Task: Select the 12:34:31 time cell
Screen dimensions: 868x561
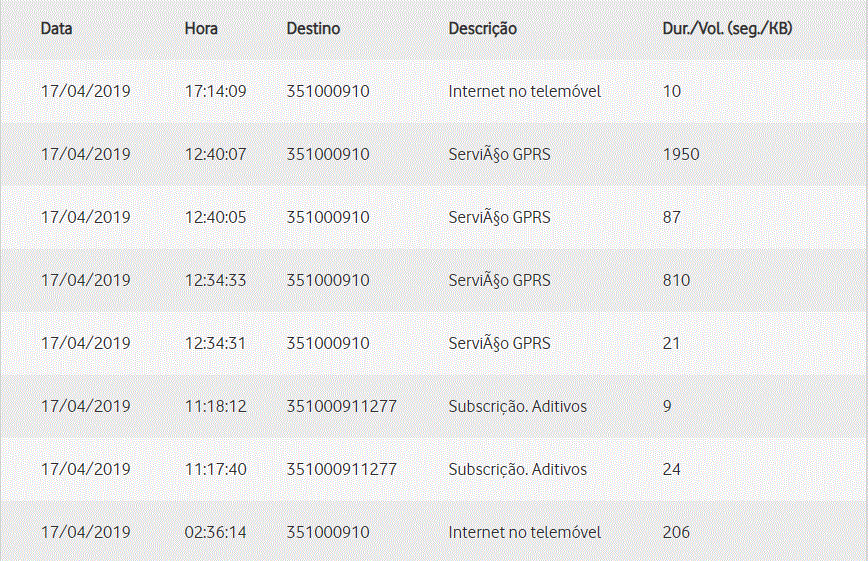Action: [215, 343]
